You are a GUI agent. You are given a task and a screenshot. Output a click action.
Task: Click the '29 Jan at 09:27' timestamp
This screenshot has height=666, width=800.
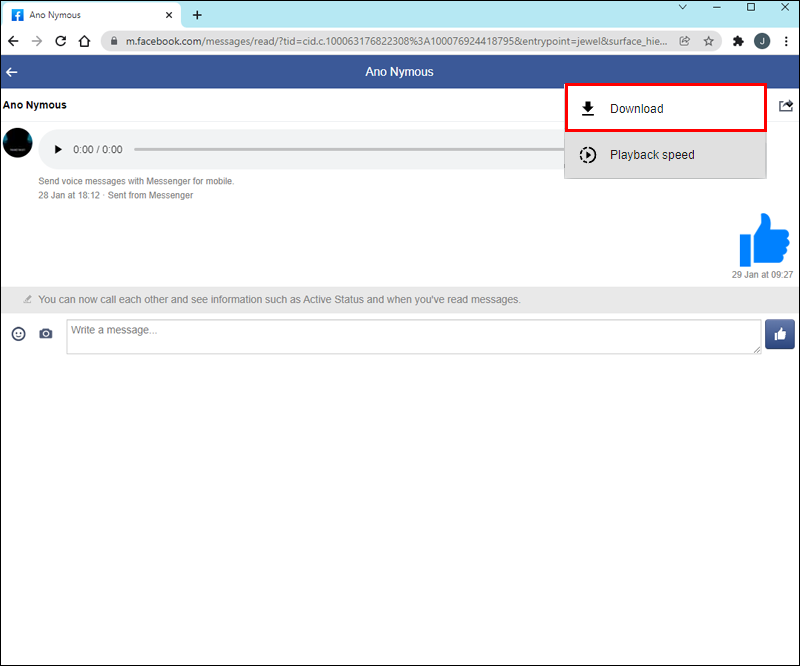pyautogui.click(x=762, y=275)
